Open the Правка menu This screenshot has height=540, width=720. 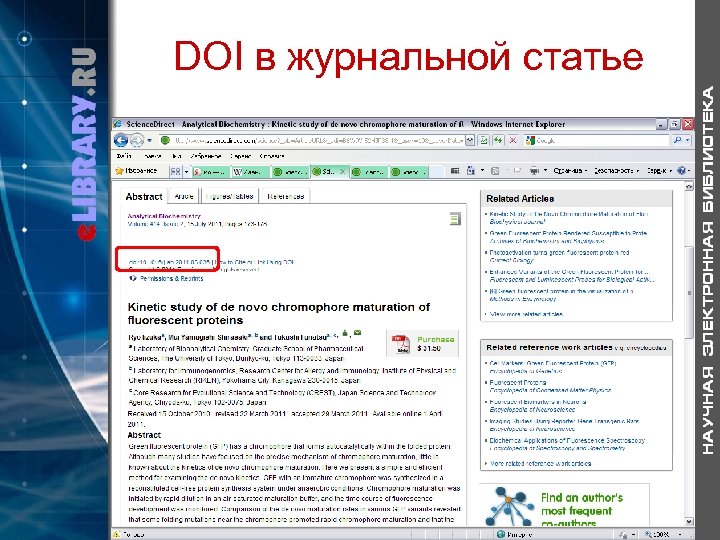(x=152, y=156)
